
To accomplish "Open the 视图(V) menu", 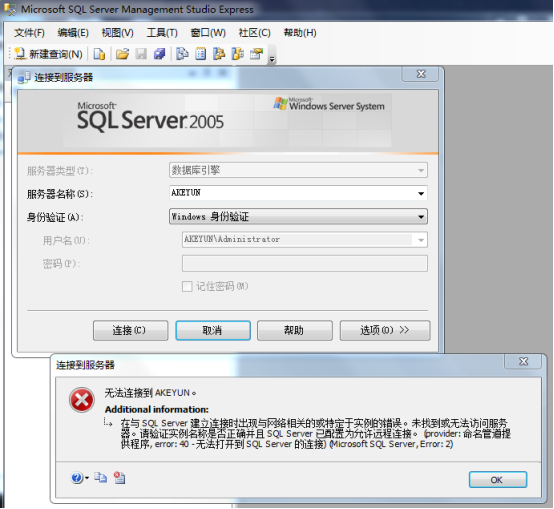I will (117, 33).
